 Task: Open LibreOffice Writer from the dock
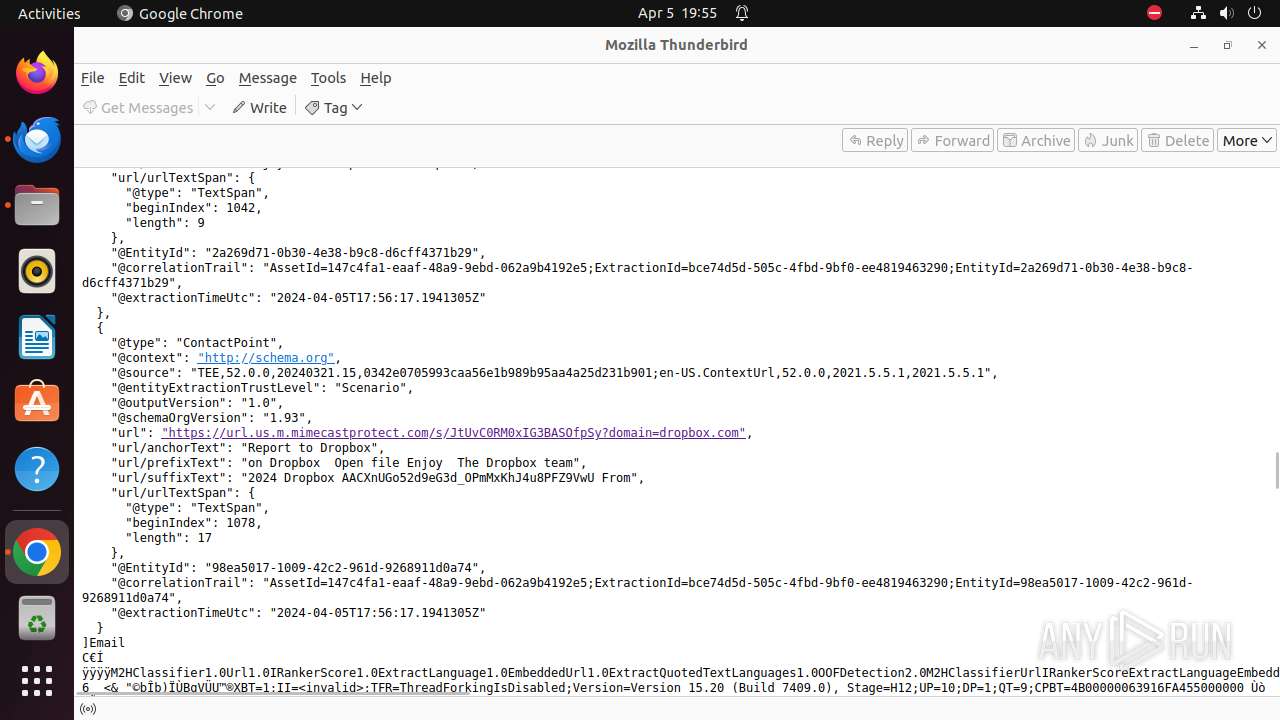(x=37, y=337)
